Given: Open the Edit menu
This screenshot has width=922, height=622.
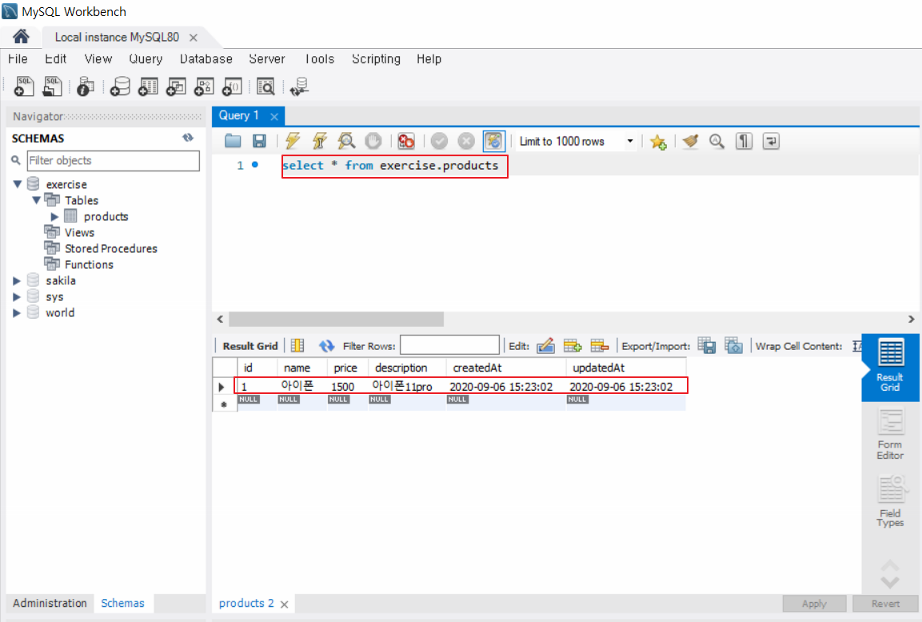Looking at the screenshot, I should (x=55, y=59).
